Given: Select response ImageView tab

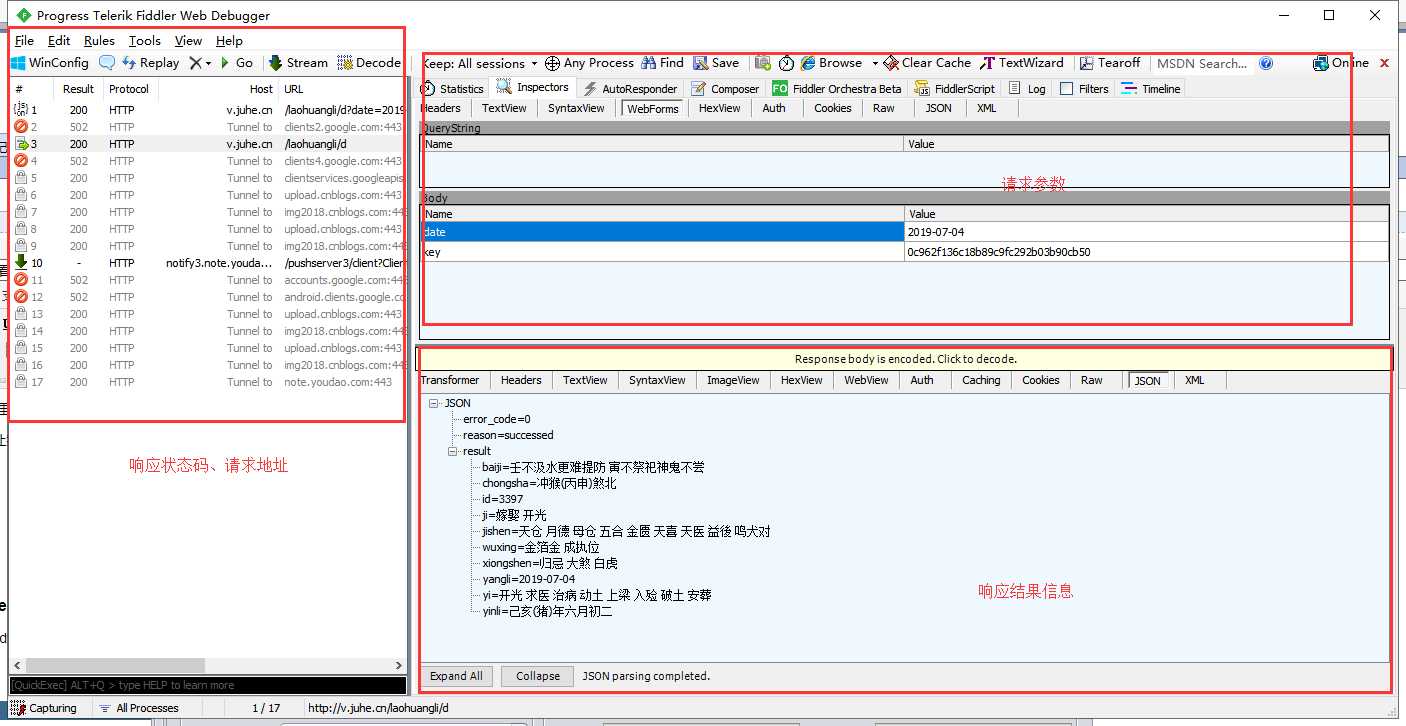Looking at the screenshot, I should coord(733,380).
